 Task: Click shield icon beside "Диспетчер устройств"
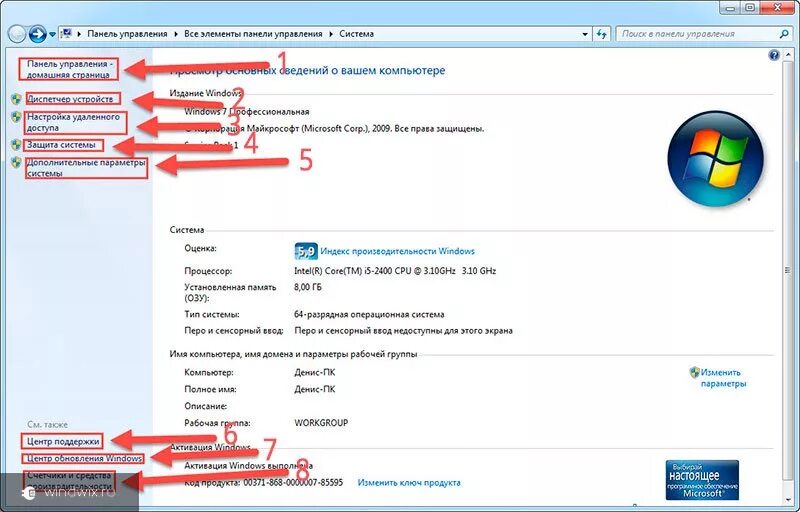coord(16,98)
